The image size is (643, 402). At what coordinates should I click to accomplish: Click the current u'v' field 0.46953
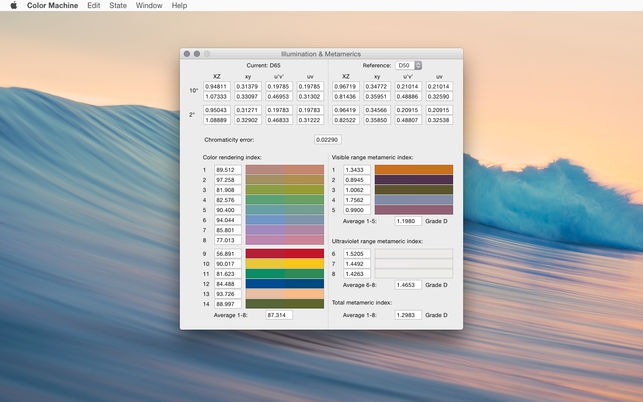279,97
